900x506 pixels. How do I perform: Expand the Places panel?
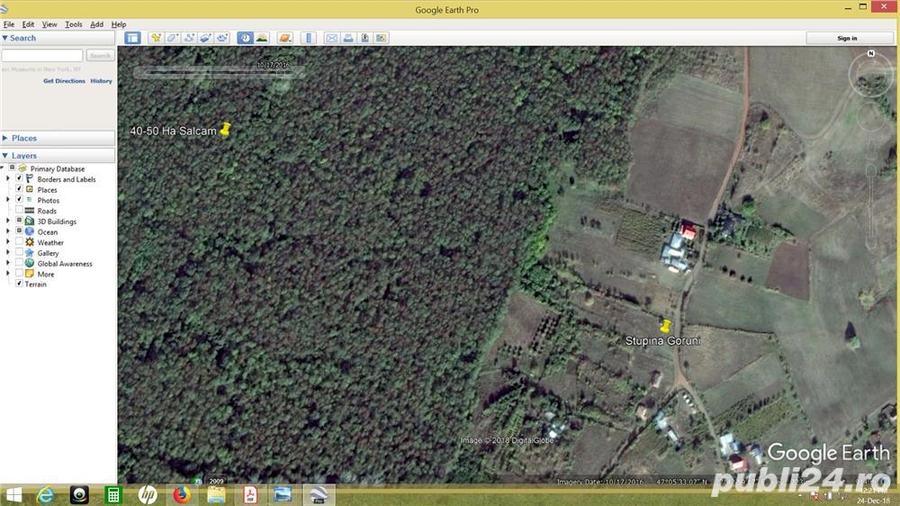coord(6,138)
